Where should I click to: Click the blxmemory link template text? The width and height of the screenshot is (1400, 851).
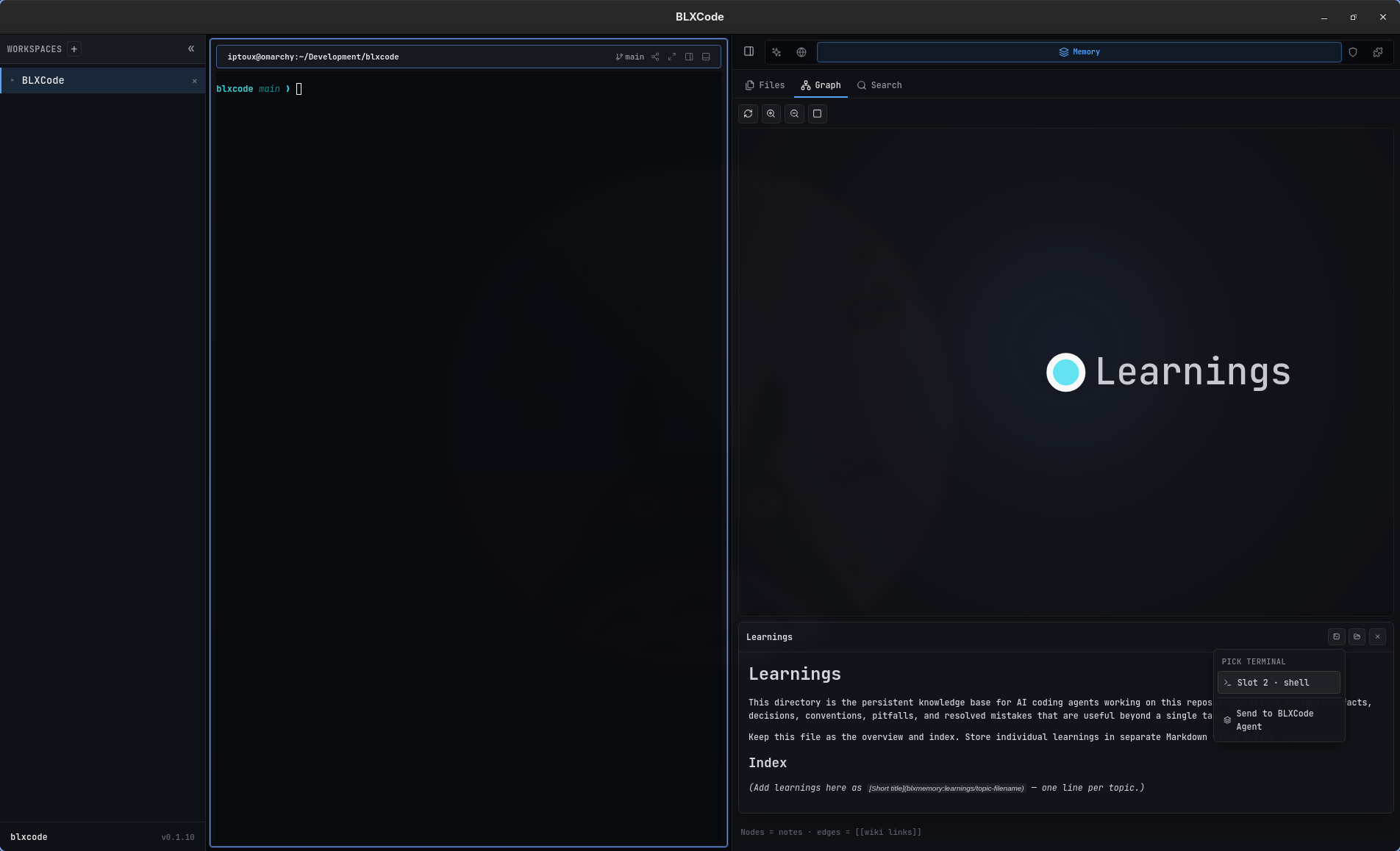pyautogui.click(x=946, y=788)
